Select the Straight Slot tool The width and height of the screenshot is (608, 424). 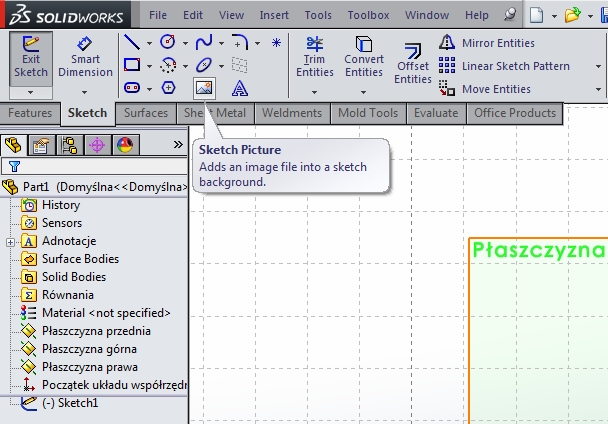(x=132, y=88)
